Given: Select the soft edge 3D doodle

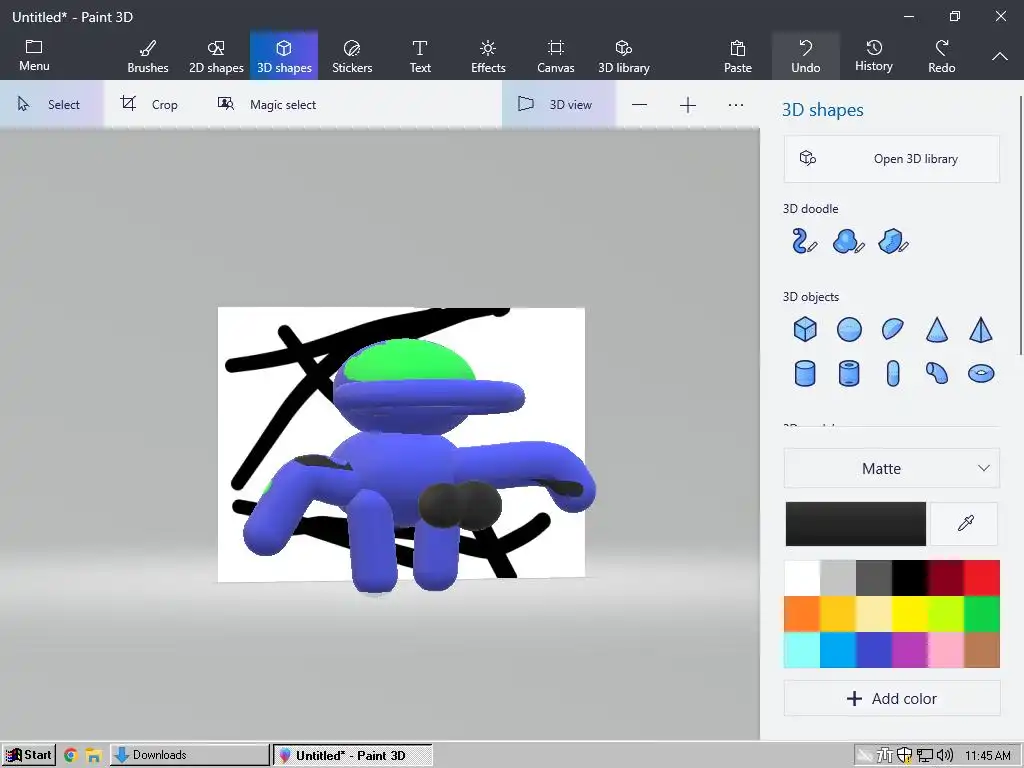Looking at the screenshot, I should pos(848,241).
